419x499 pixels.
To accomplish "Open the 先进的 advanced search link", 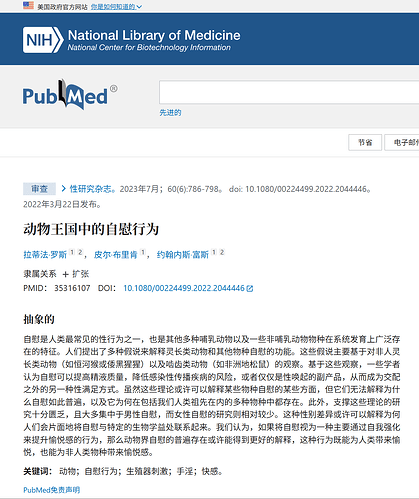I will (x=170, y=113).
